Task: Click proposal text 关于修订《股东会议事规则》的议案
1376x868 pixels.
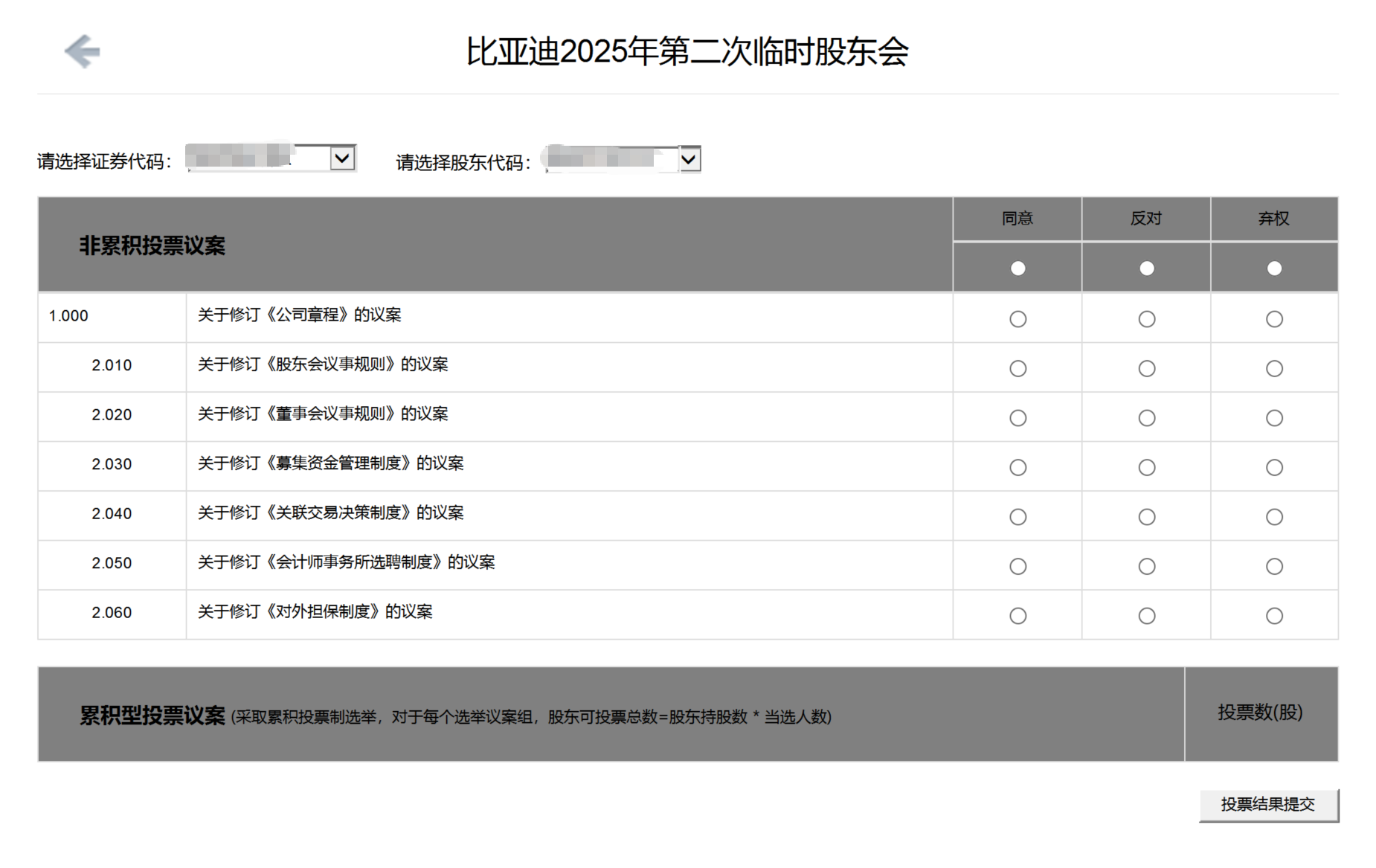Action: 323,364
